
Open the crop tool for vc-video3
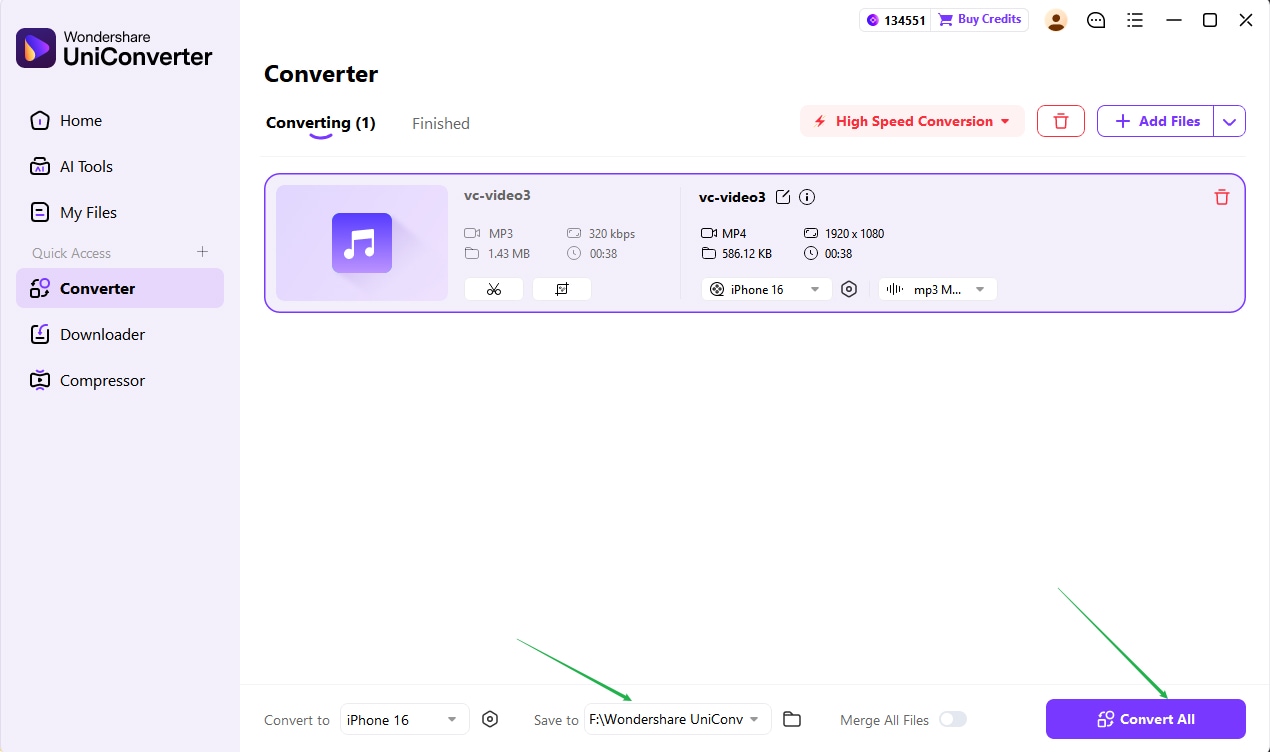click(x=562, y=289)
